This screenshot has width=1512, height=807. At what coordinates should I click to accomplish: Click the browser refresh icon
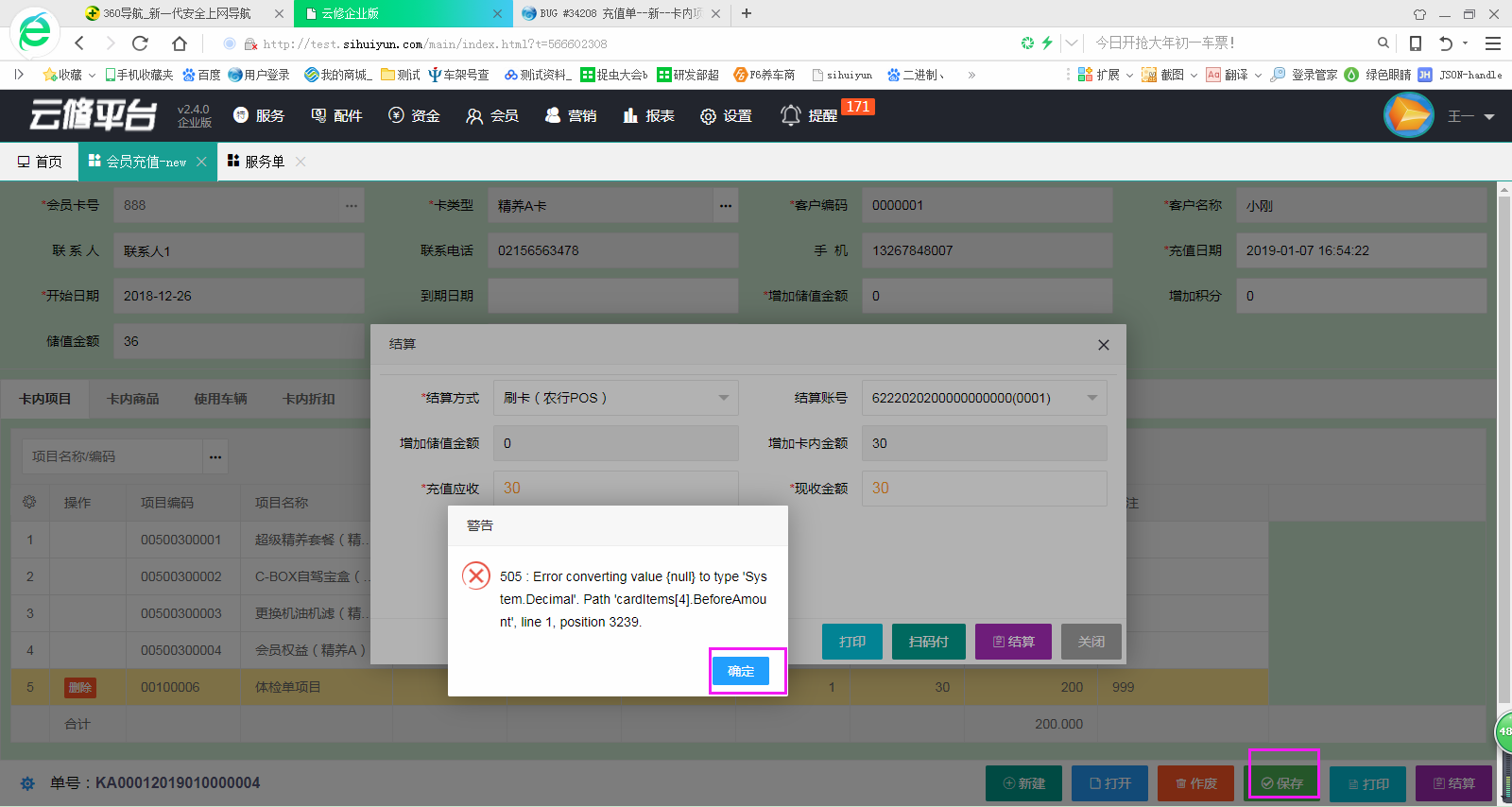coord(140,43)
